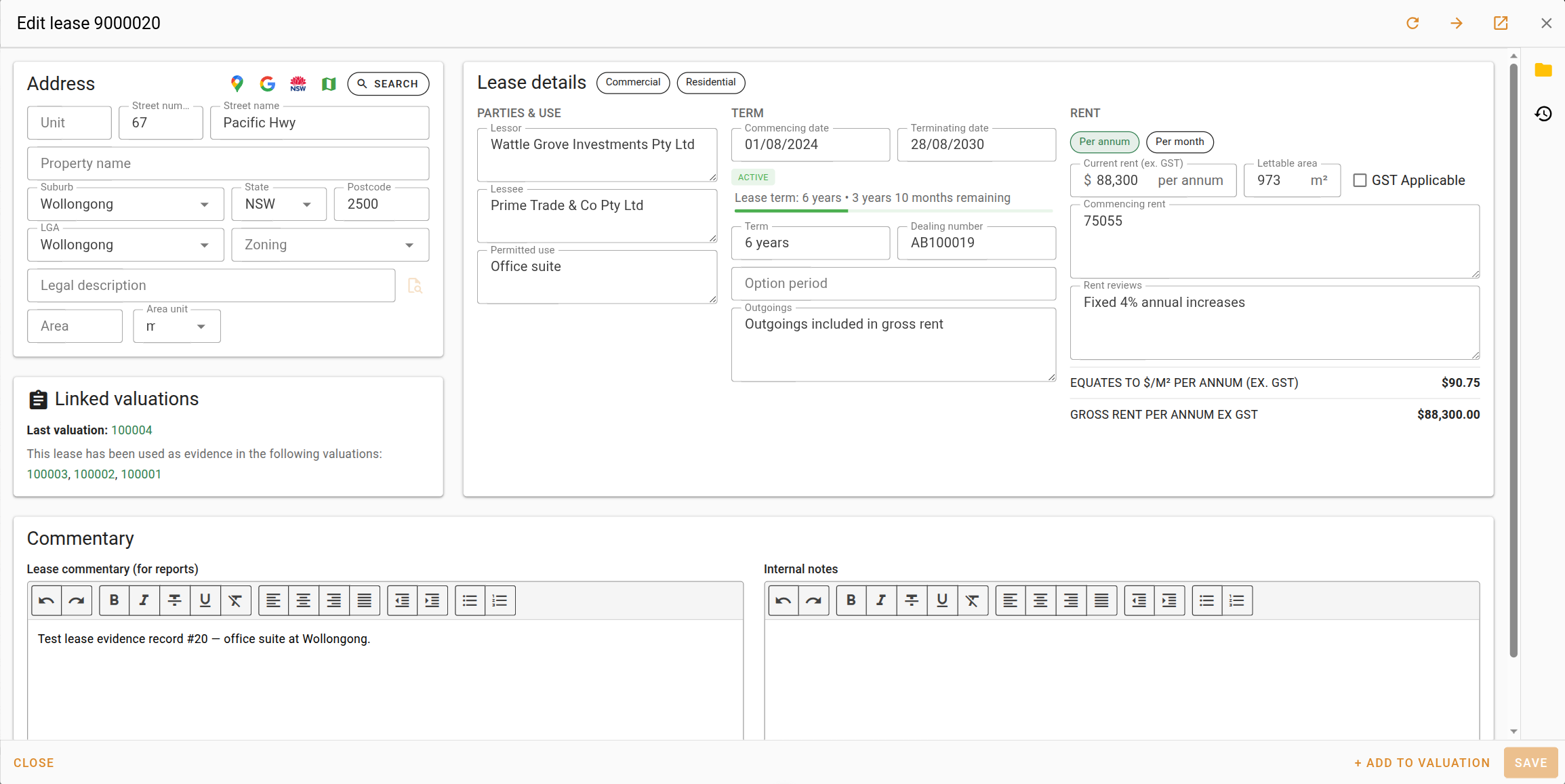Open the history clock sidebar icon

coord(1543,113)
